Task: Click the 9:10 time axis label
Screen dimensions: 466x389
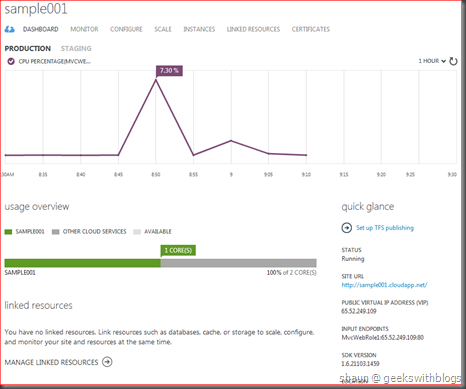Action: click(x=306, y=175)
